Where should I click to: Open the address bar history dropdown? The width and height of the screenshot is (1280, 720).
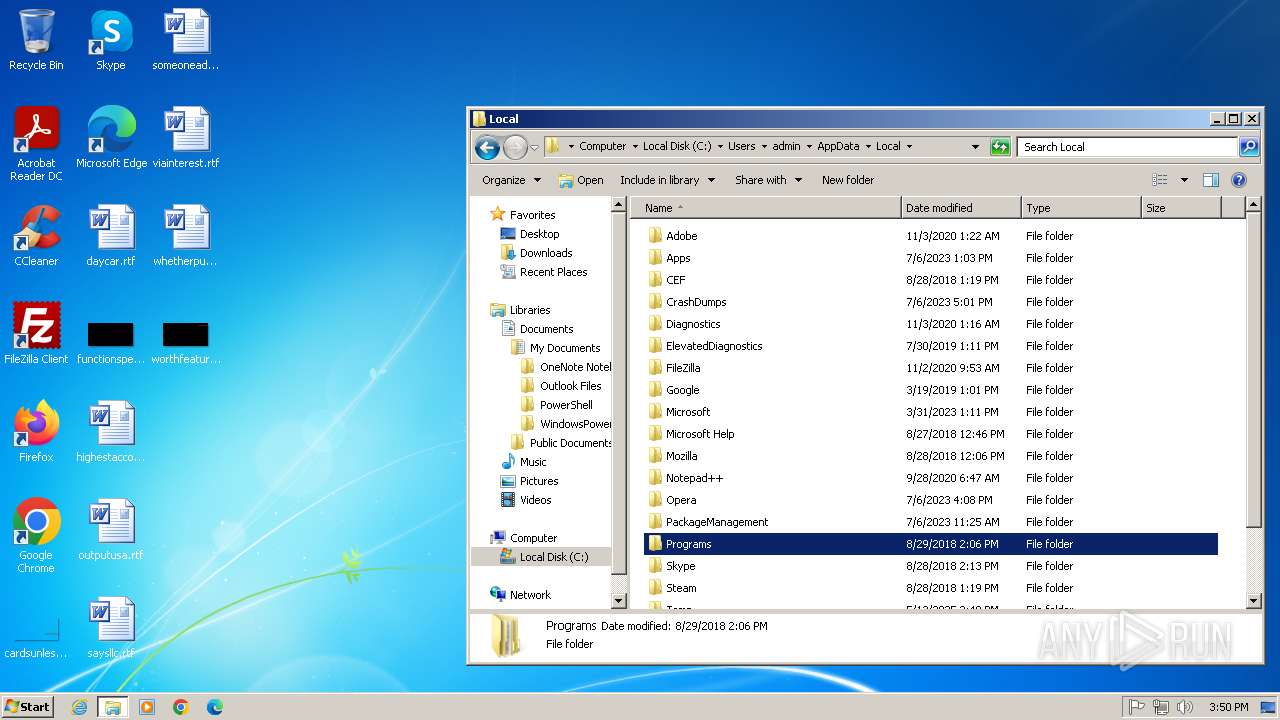(975, 147)
